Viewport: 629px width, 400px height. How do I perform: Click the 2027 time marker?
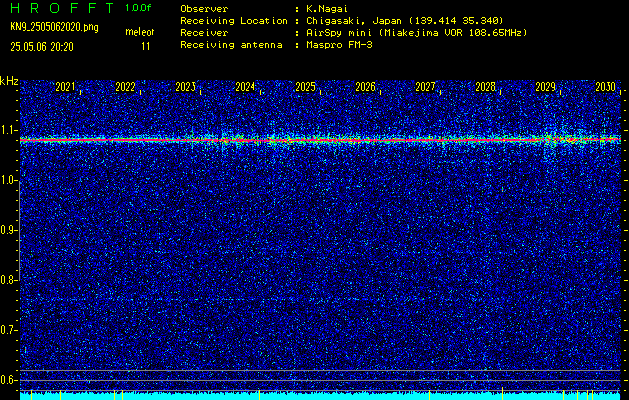click(425, 87)
